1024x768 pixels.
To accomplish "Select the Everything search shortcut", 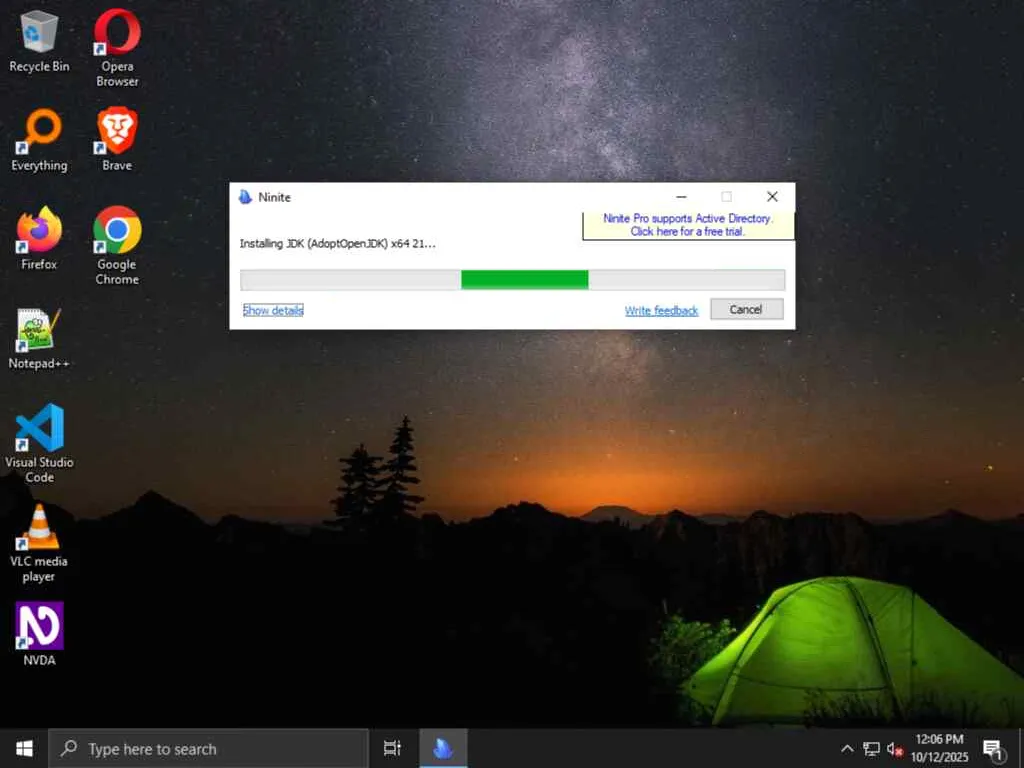I will point(39,140).
